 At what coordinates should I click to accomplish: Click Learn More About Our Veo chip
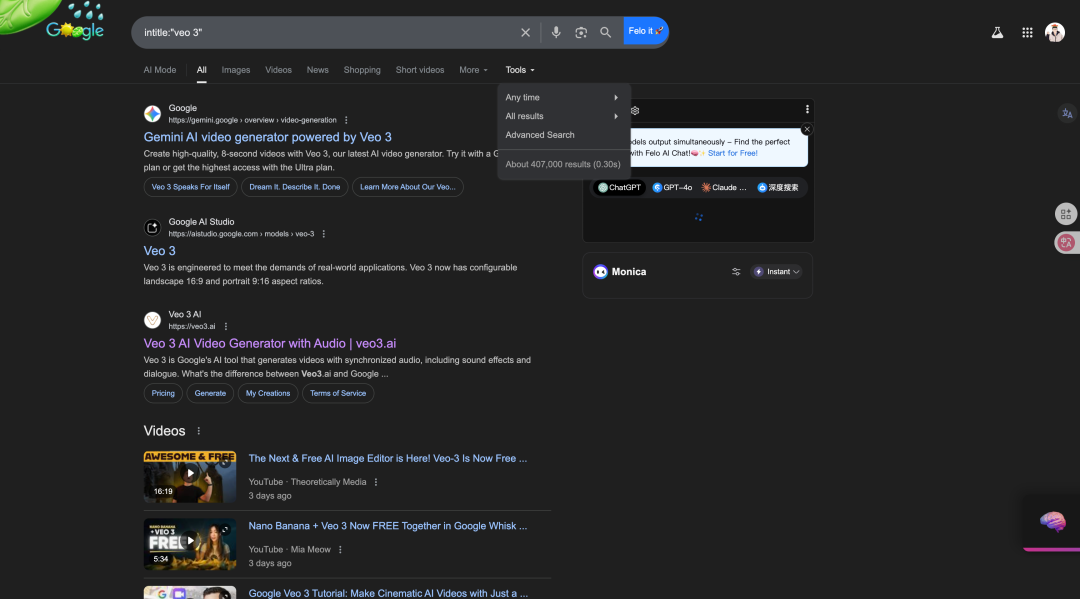(x=407, y=187)
